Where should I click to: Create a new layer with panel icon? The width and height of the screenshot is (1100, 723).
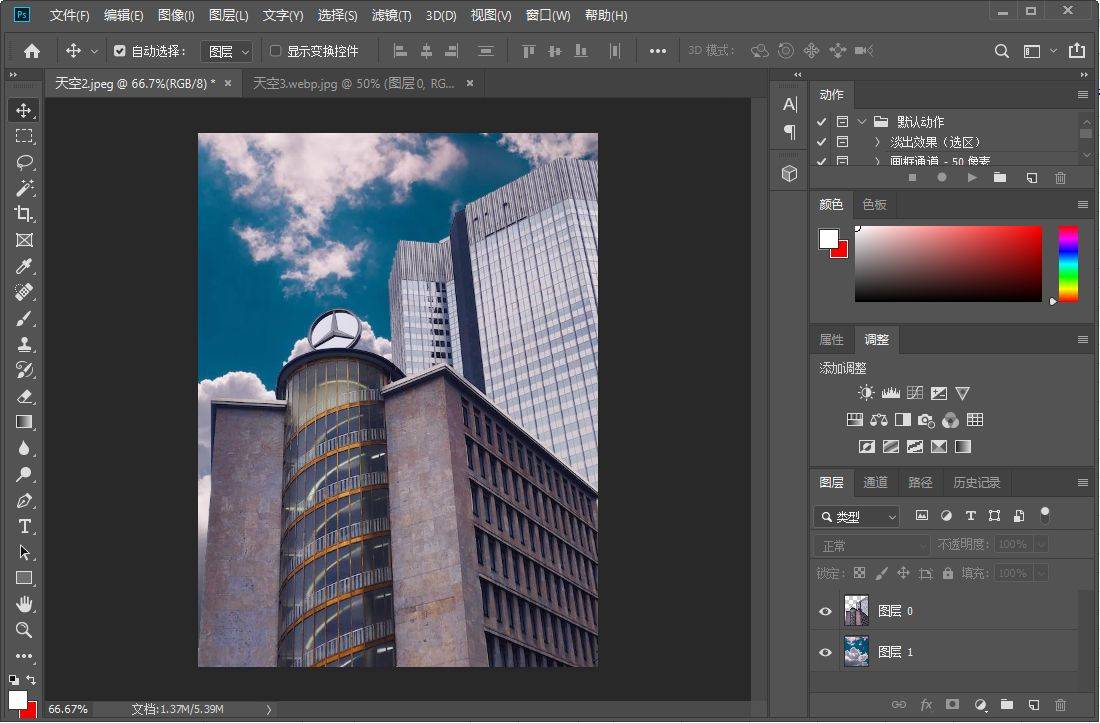1034,705
